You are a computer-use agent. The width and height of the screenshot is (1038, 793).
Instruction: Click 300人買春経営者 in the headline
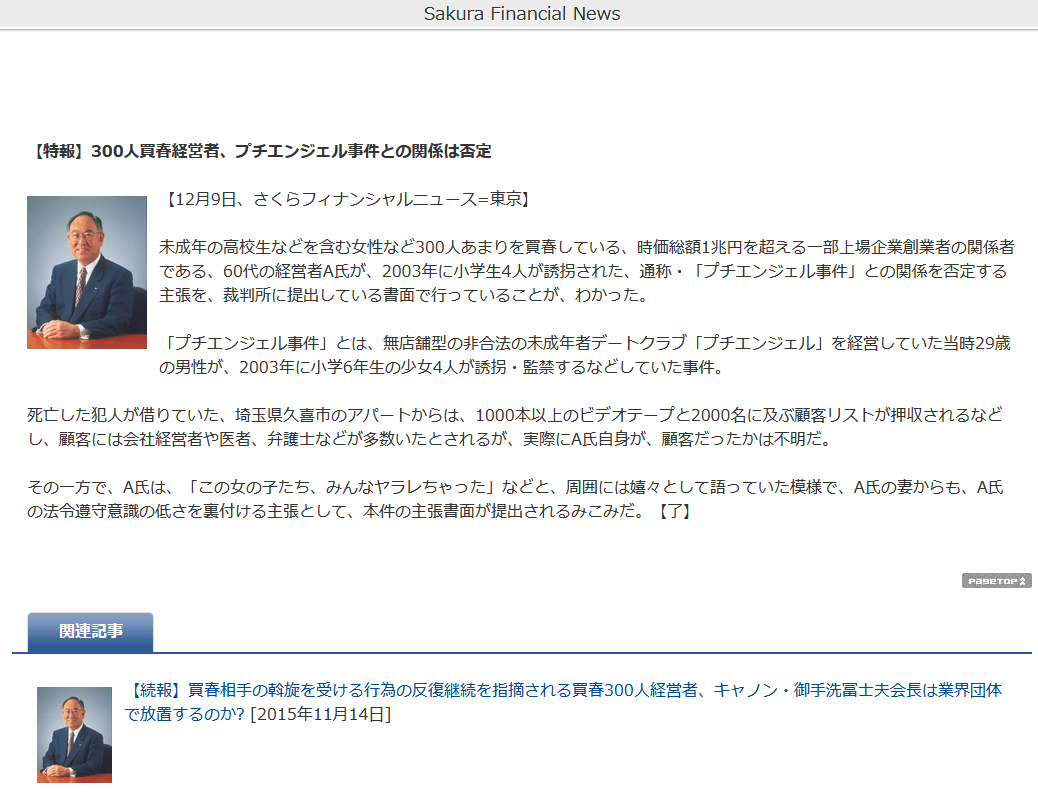coord(160,151)
